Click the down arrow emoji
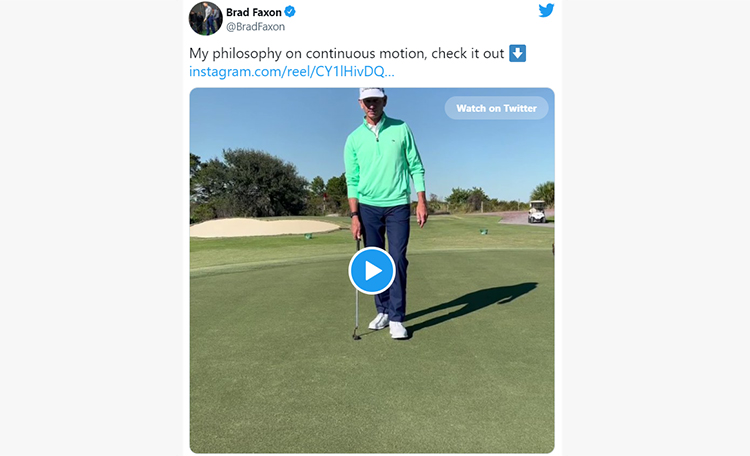This screenshot has height=456, width=750. (518, 53)
